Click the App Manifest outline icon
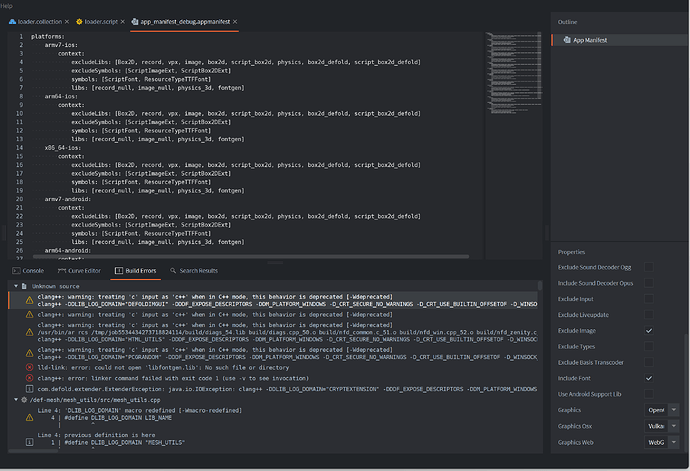 567,40
